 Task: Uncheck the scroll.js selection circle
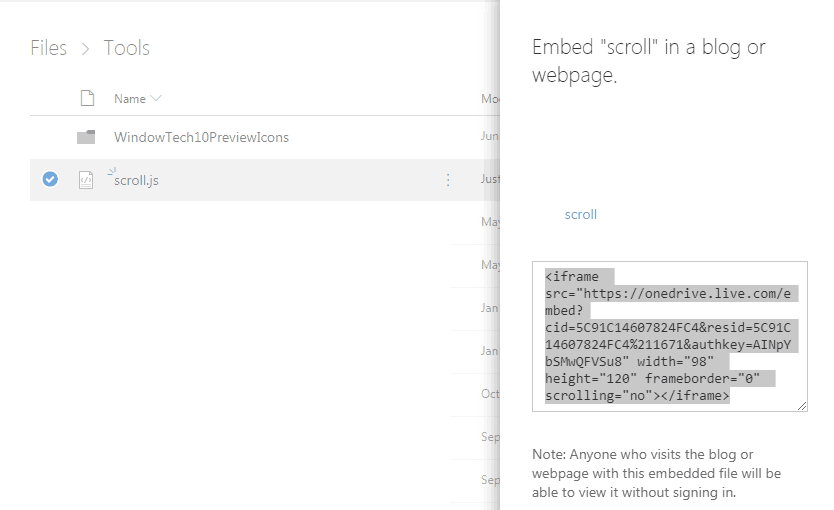click(x=50, y=179)
